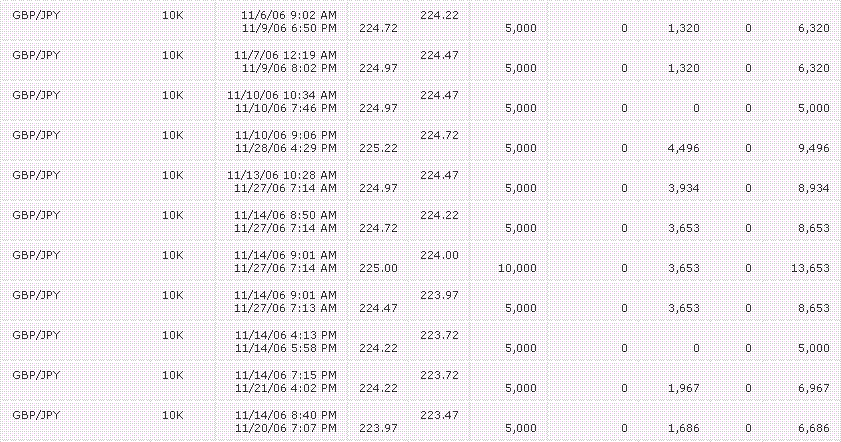Select the 11/6/06 9:02 AM open time

click(289, 15)
